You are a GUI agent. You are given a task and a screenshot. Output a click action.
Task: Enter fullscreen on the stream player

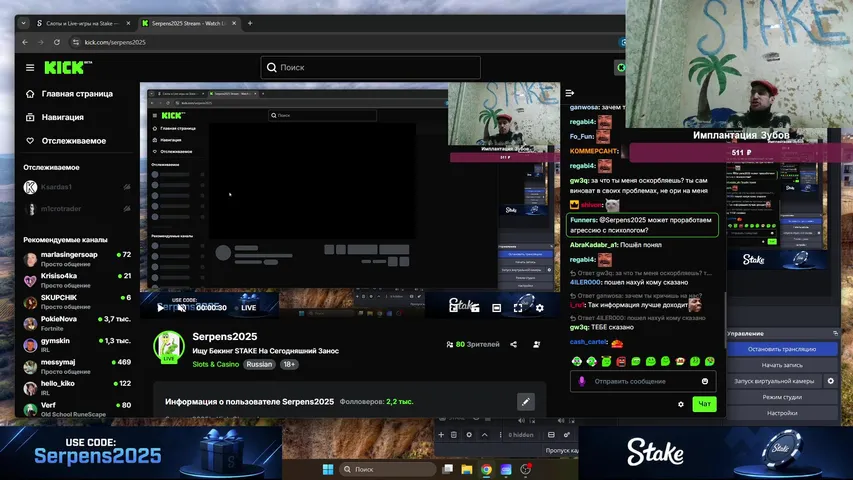click(518, 307)
